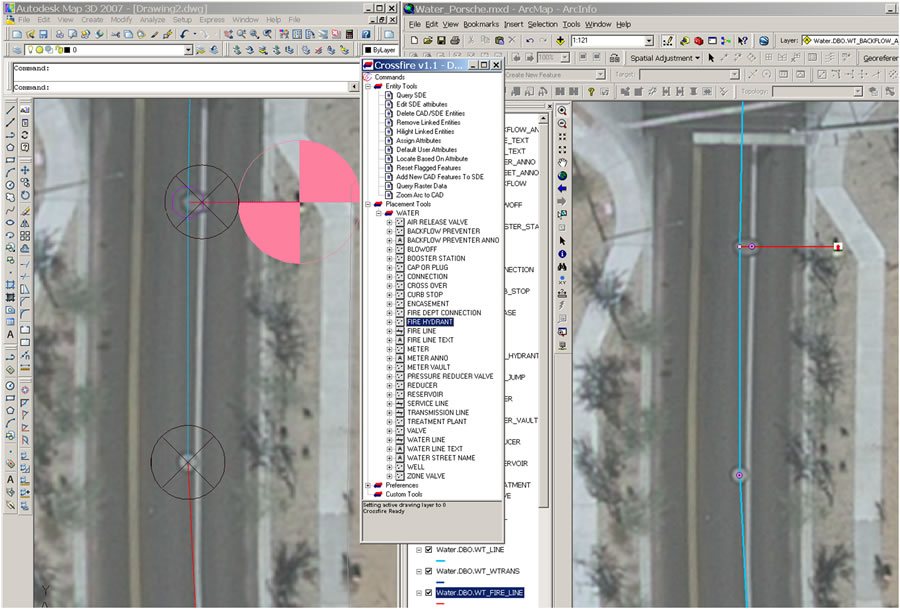
Task: Toggle the Water.DBO.WT_WTRANS layer checkbox
Action: (429, 571)
